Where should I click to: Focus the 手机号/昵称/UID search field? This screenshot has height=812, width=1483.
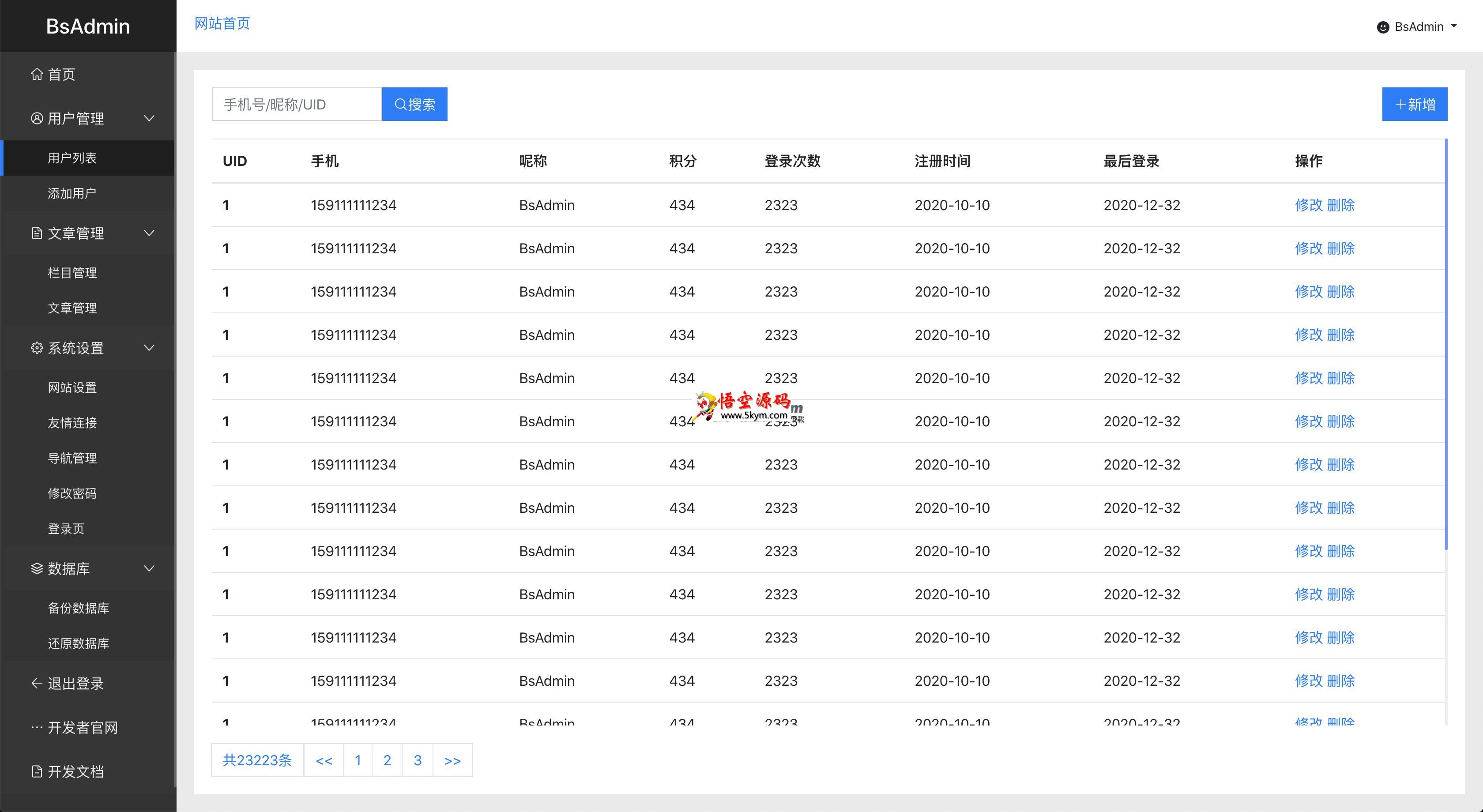coord(297,104)
